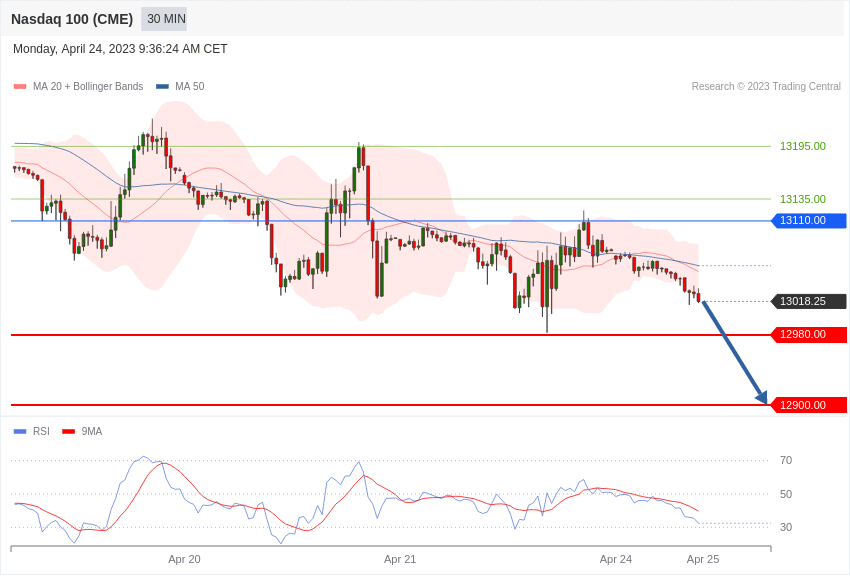Click the RSI 70 level label
Viewport: 850px width, 576px height.
[786, 460]
